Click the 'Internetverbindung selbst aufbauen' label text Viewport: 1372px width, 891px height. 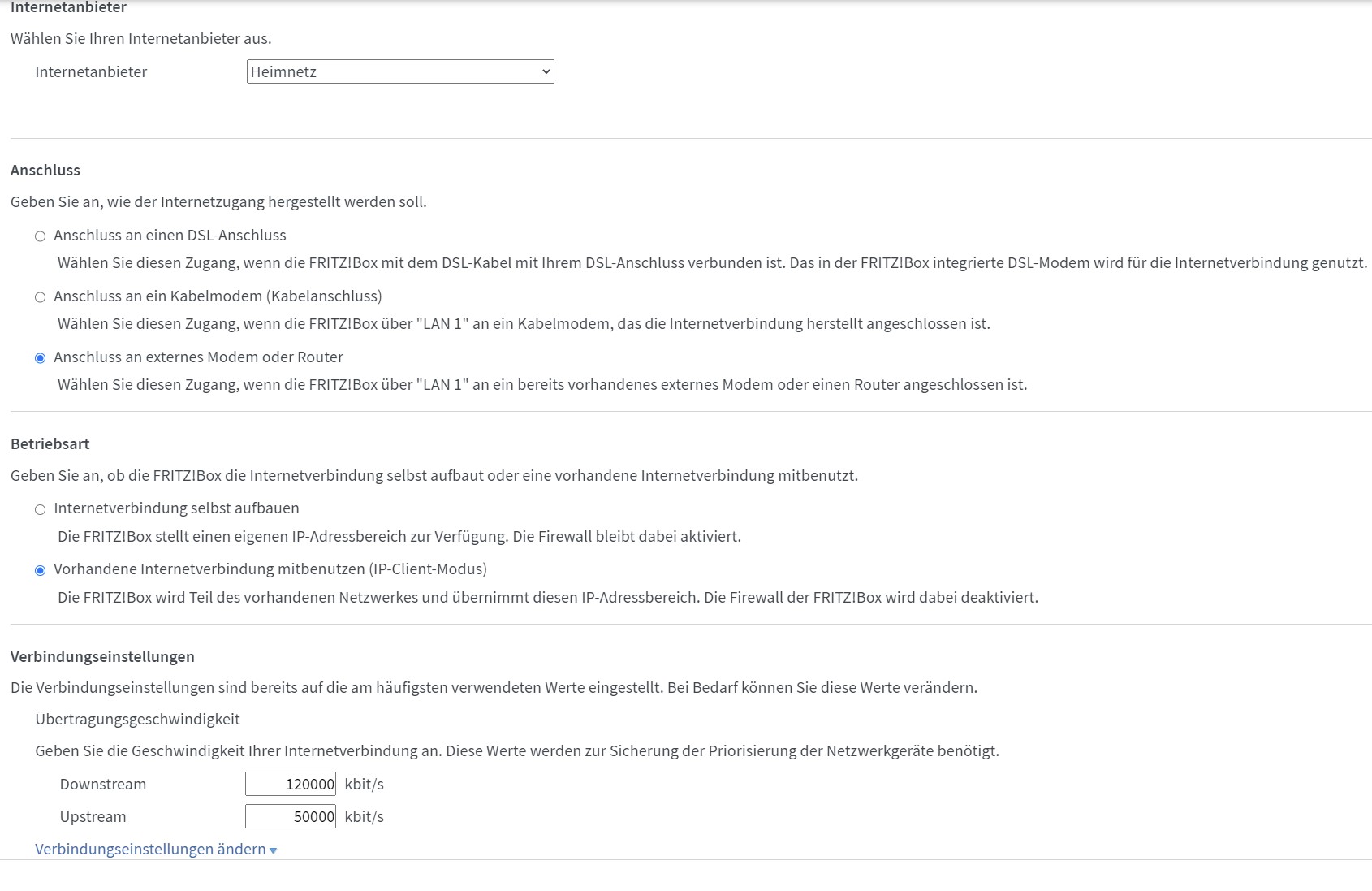pos(176,508)
